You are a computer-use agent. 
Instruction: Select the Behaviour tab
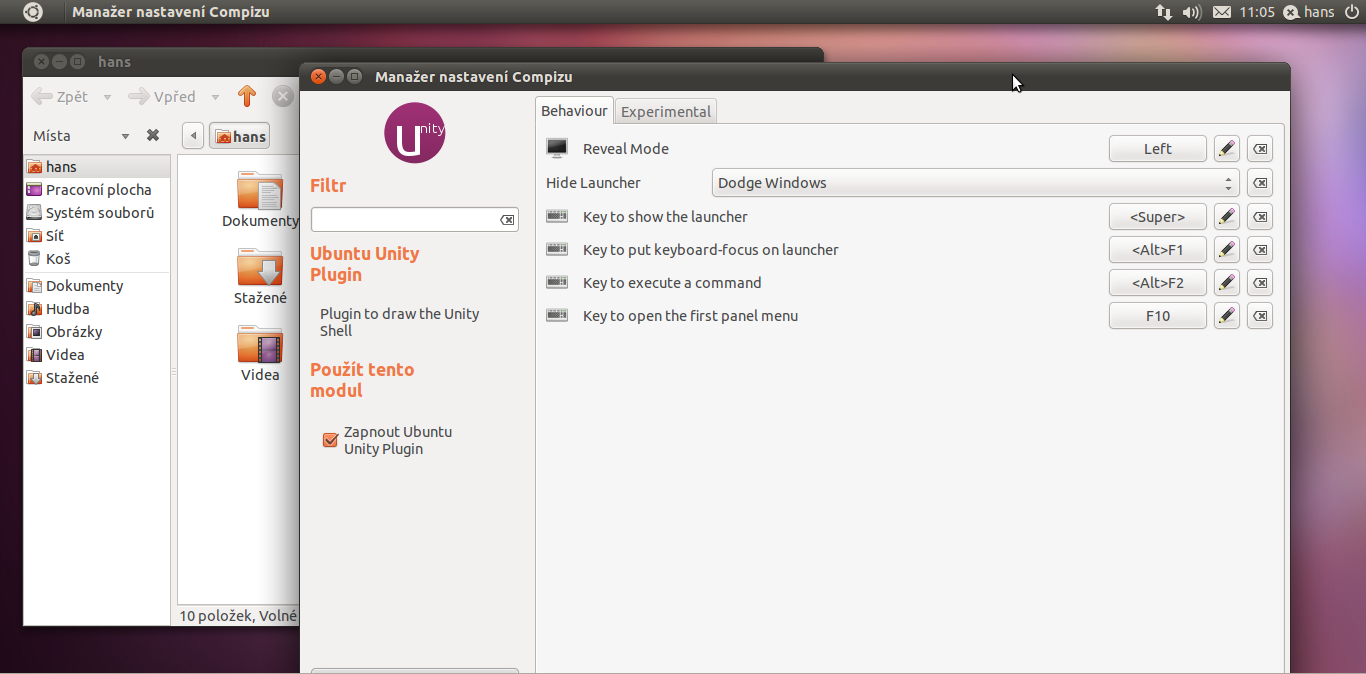574,111
